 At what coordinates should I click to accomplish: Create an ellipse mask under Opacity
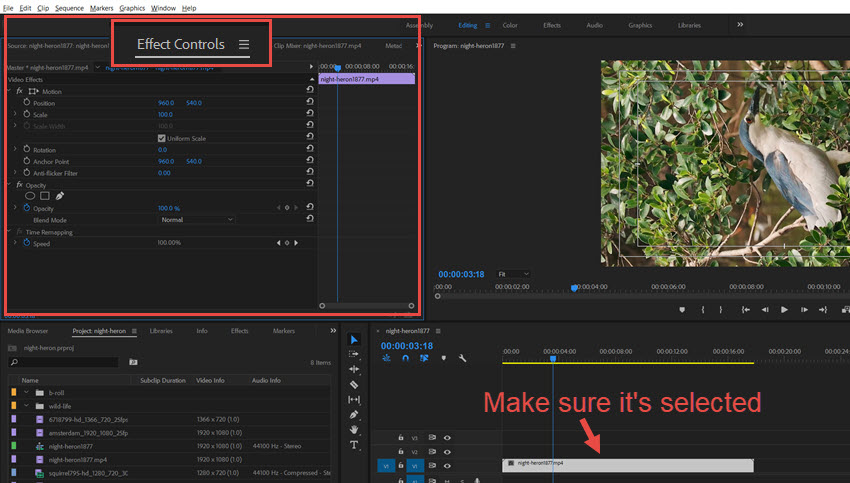click(30, 196)
